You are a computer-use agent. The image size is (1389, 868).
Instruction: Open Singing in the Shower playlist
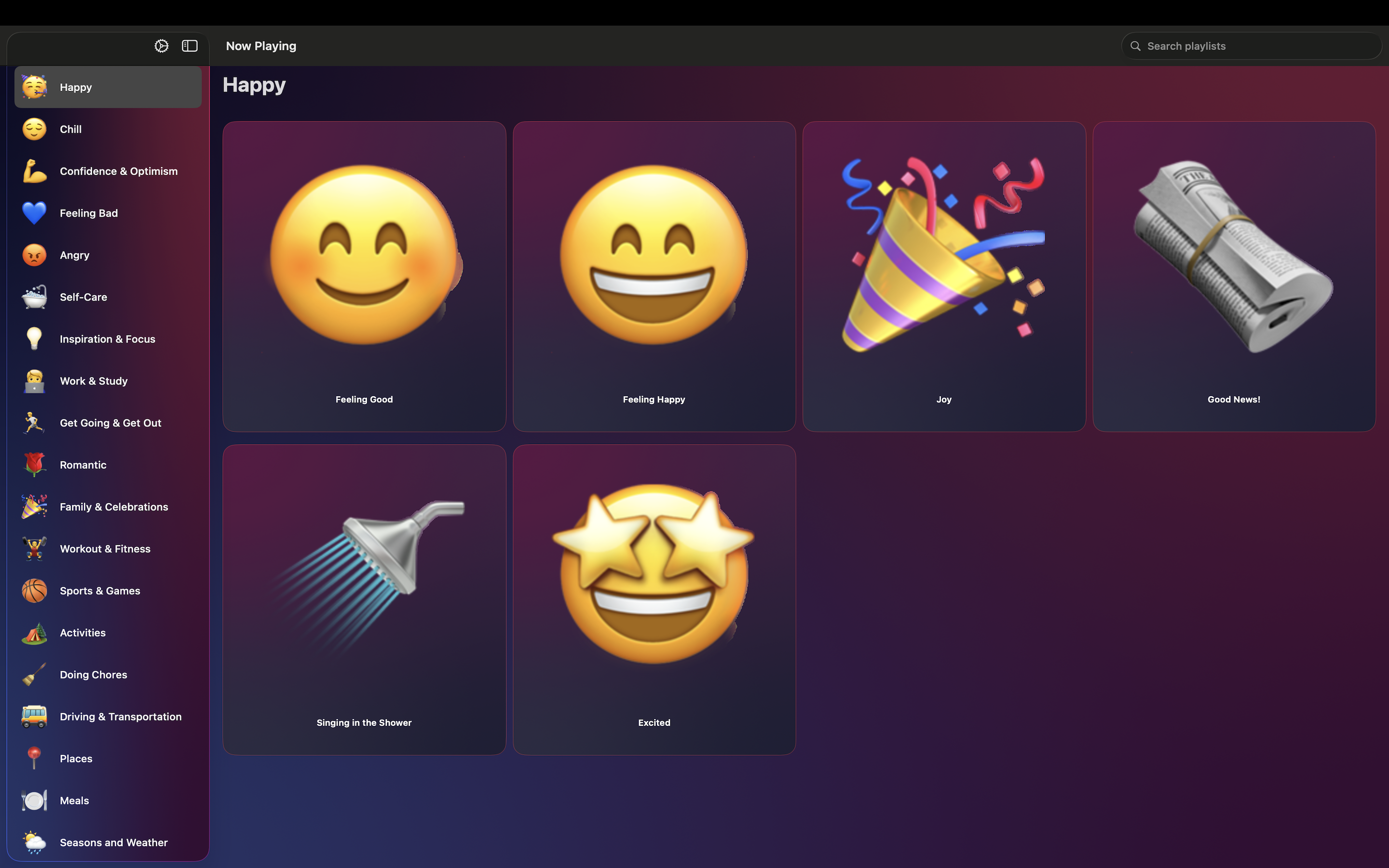pos(364,599)
